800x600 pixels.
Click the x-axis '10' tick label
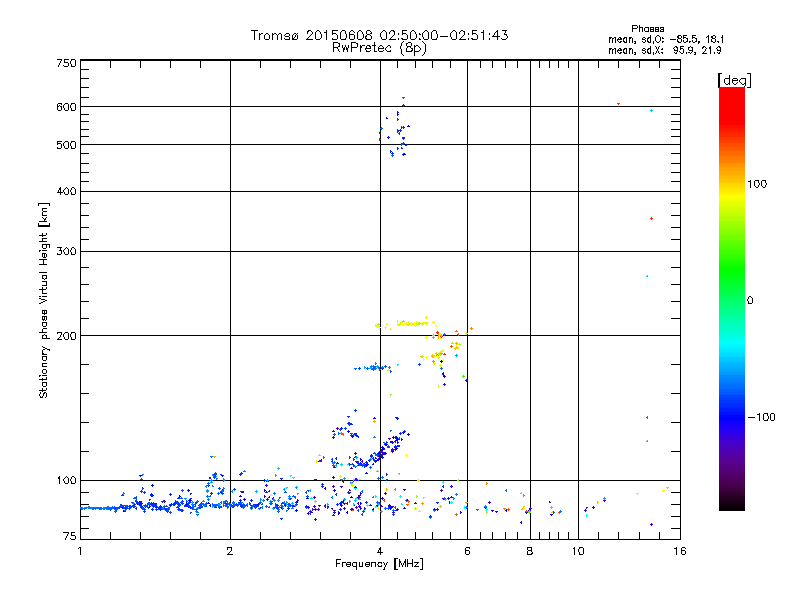578,551
